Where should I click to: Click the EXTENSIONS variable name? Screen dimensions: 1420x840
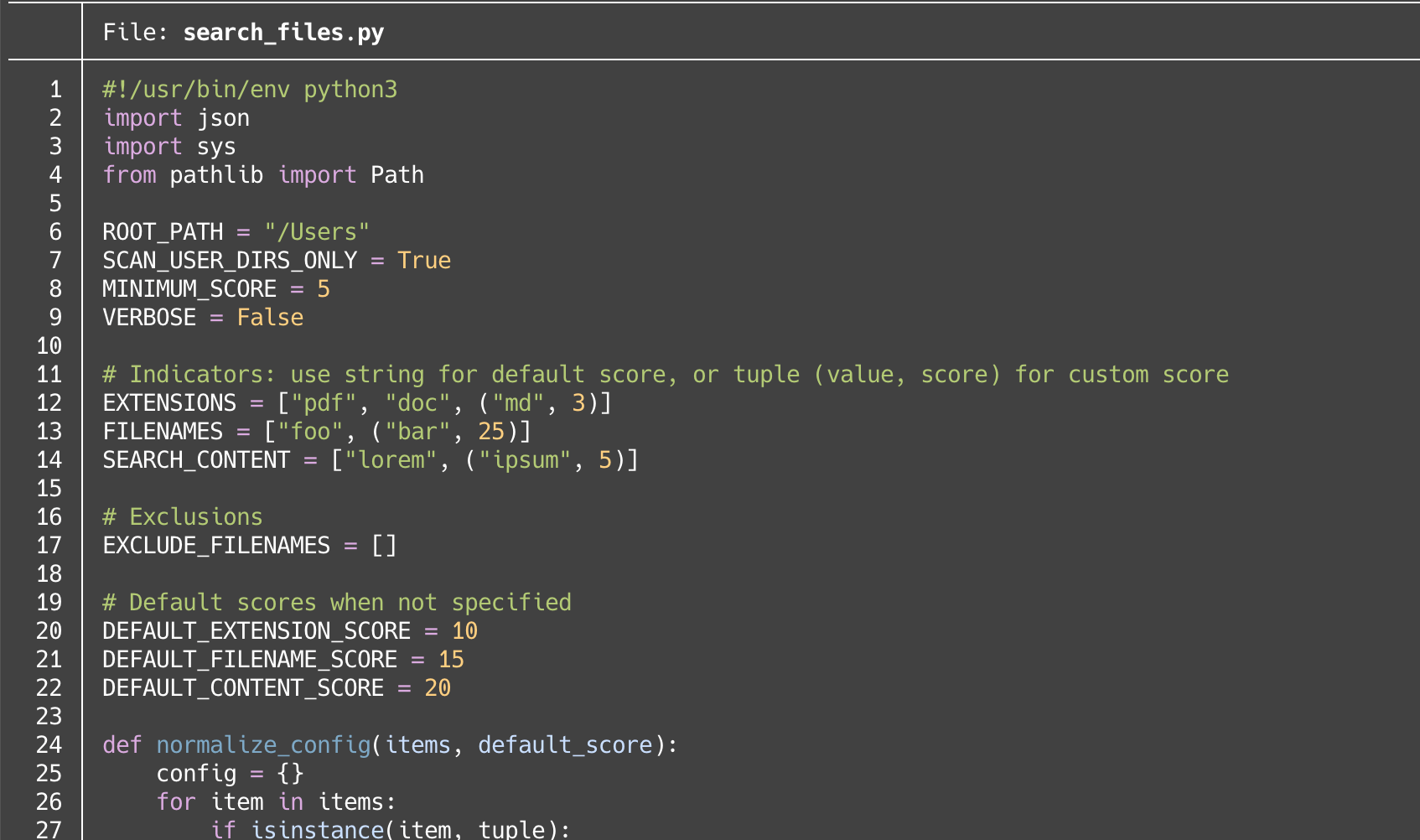pos(169,403)
